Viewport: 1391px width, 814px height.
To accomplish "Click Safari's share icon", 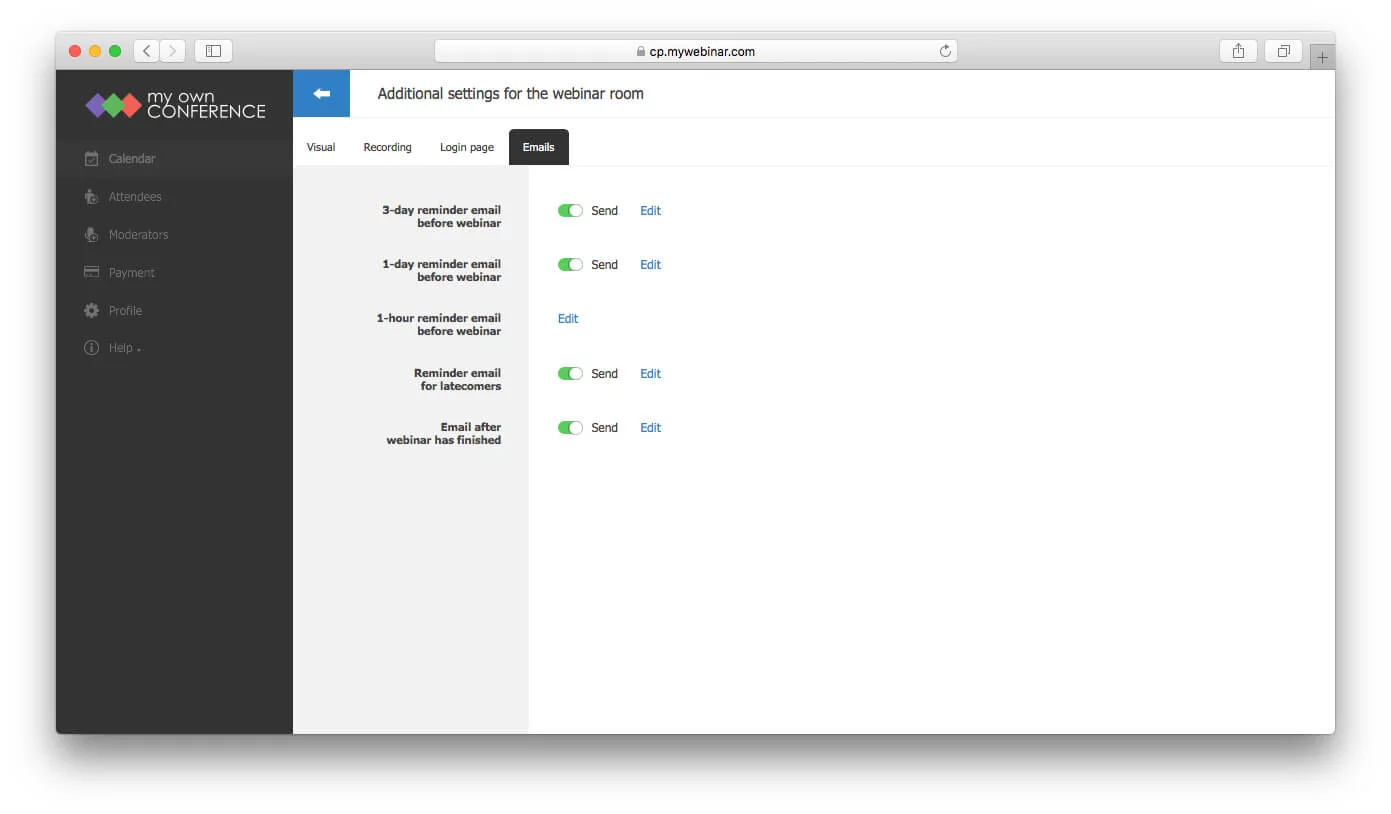I will (1238, 51).
